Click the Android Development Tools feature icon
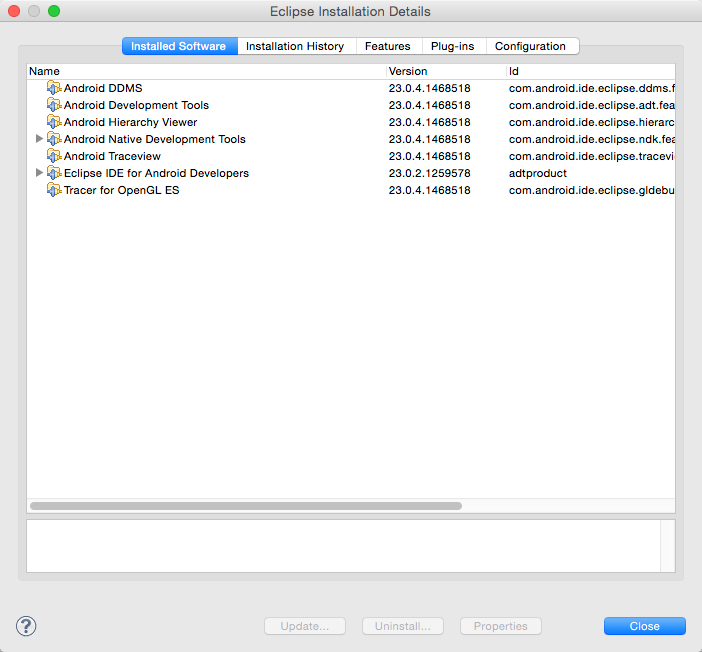Viewport: 702px width, 652px height. (54, 105)
